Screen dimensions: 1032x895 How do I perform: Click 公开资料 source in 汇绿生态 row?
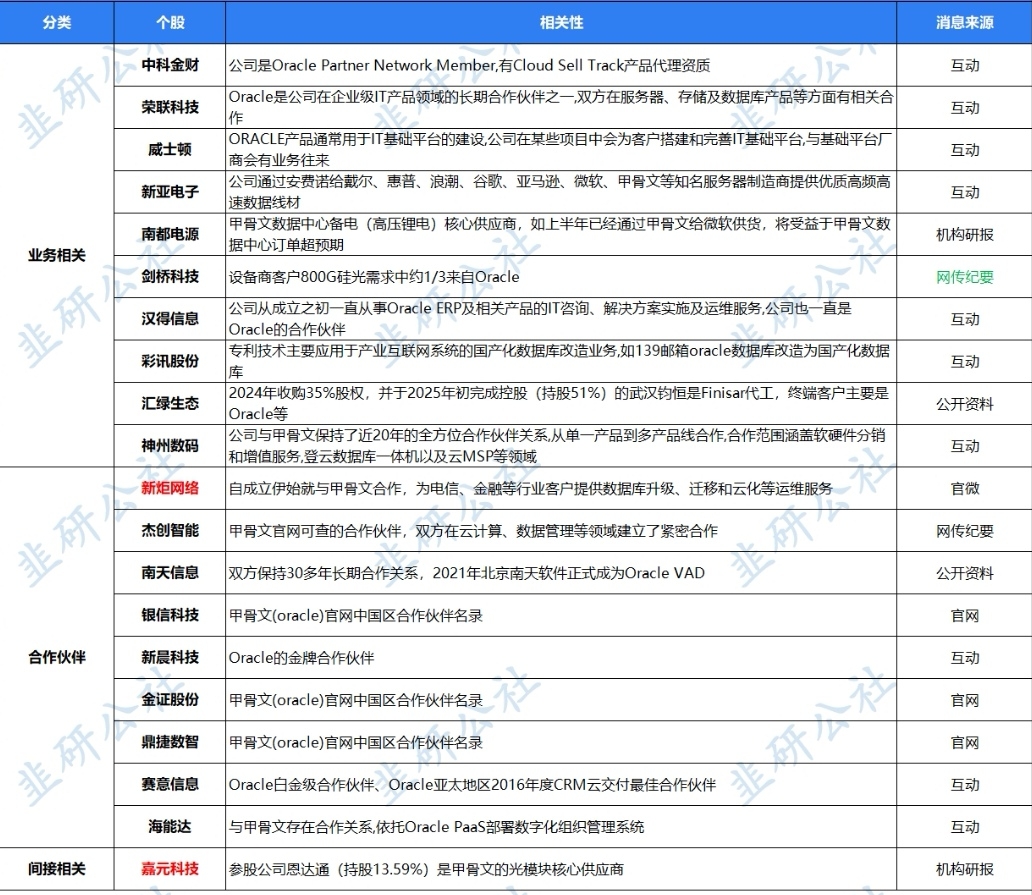[964, 403]
